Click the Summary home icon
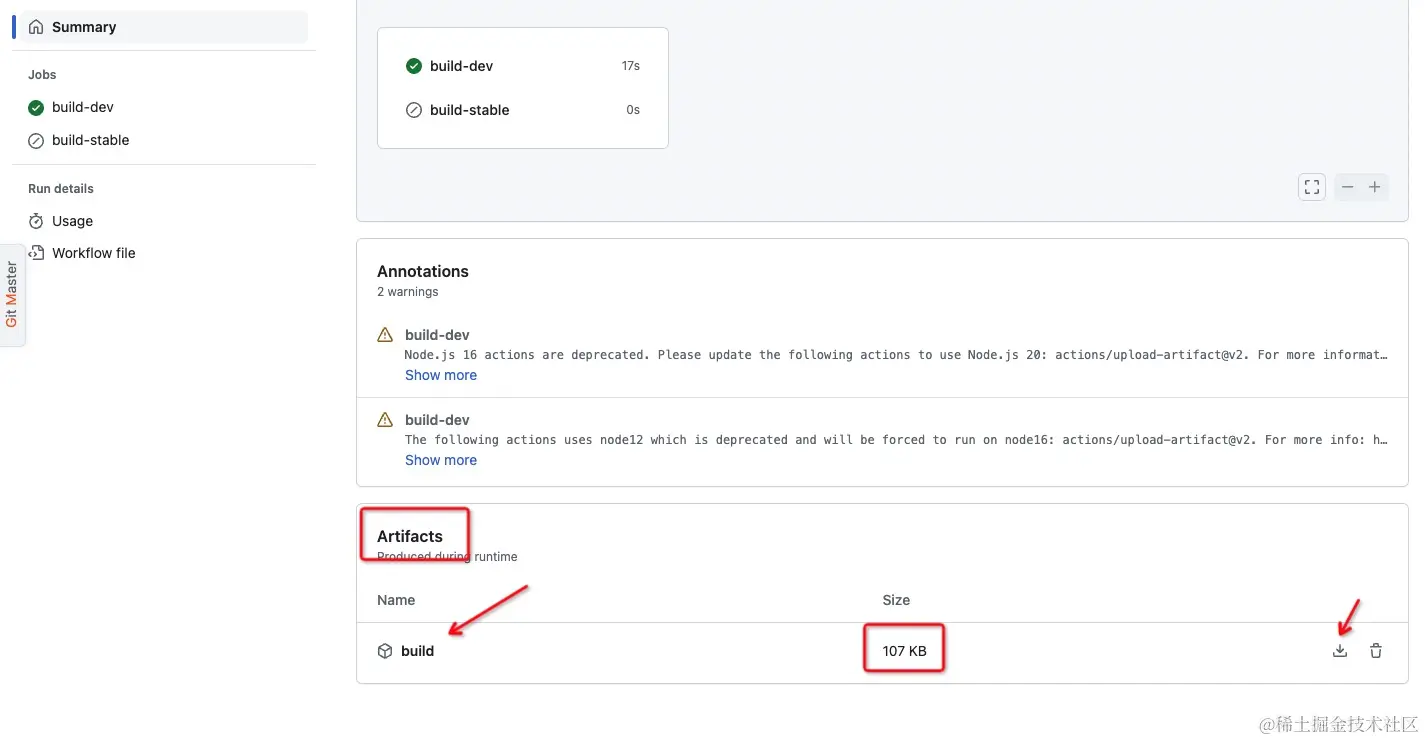 pyautogui.click(x=36, y=27)
